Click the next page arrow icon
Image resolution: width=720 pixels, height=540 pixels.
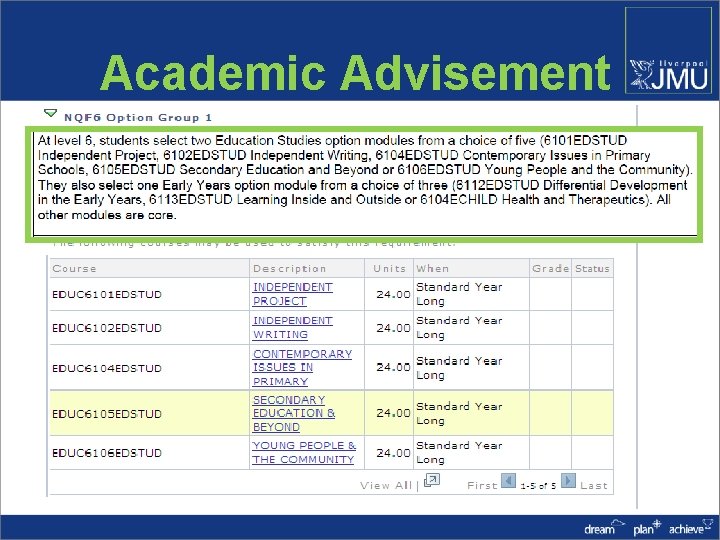click(x=568, y=481)
